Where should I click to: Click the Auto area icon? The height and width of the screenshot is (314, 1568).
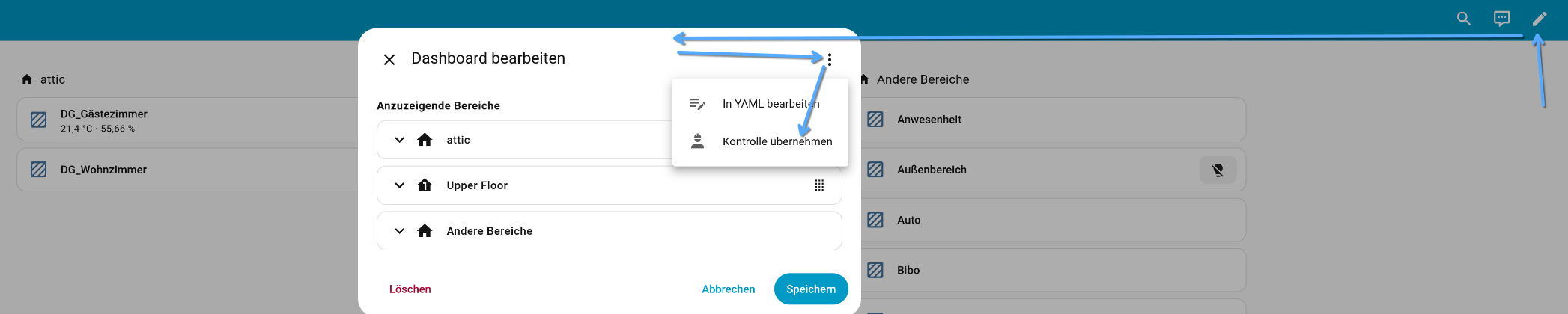875,220
